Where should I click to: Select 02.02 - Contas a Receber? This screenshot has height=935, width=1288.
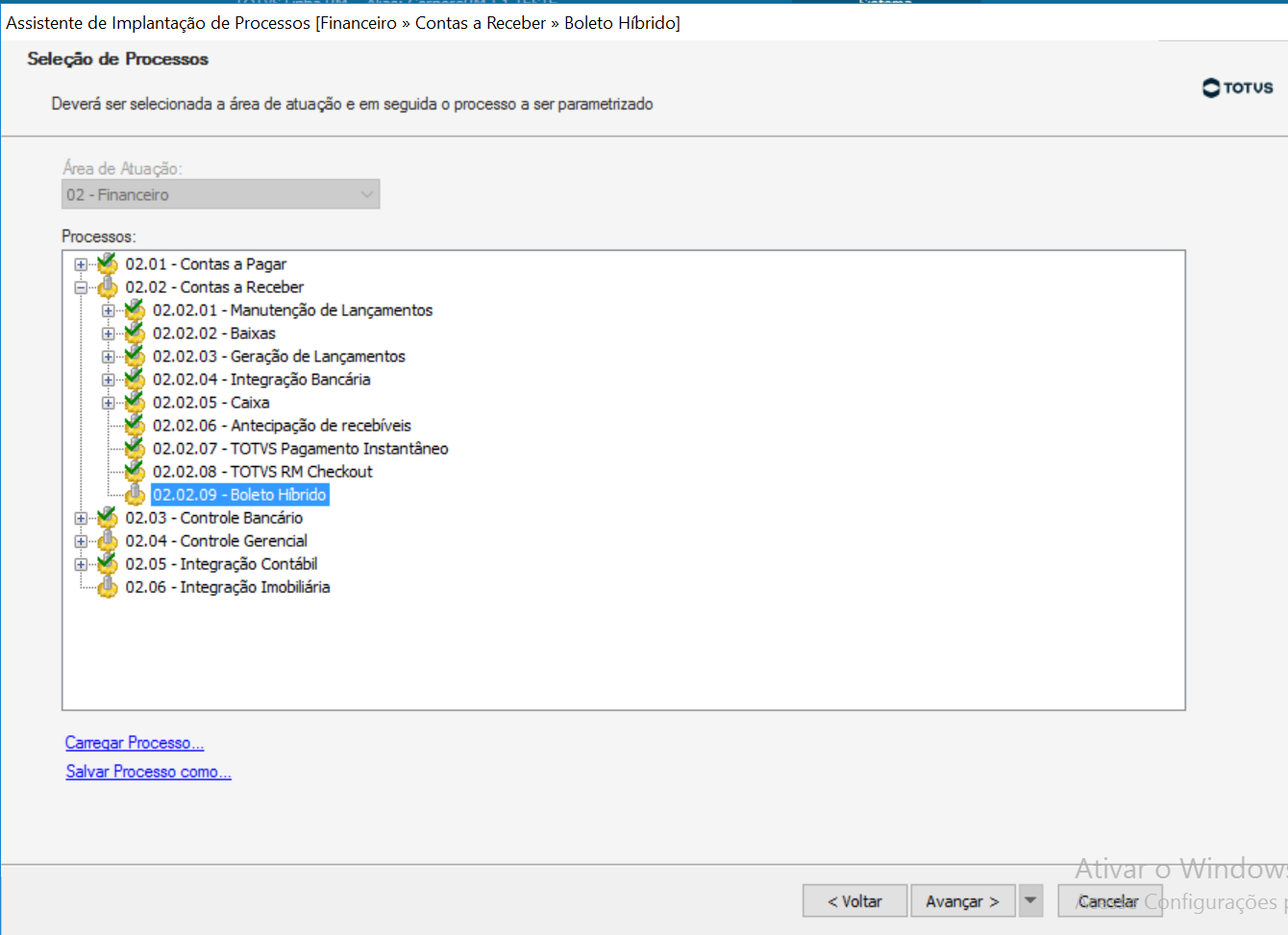click(214, 286)
